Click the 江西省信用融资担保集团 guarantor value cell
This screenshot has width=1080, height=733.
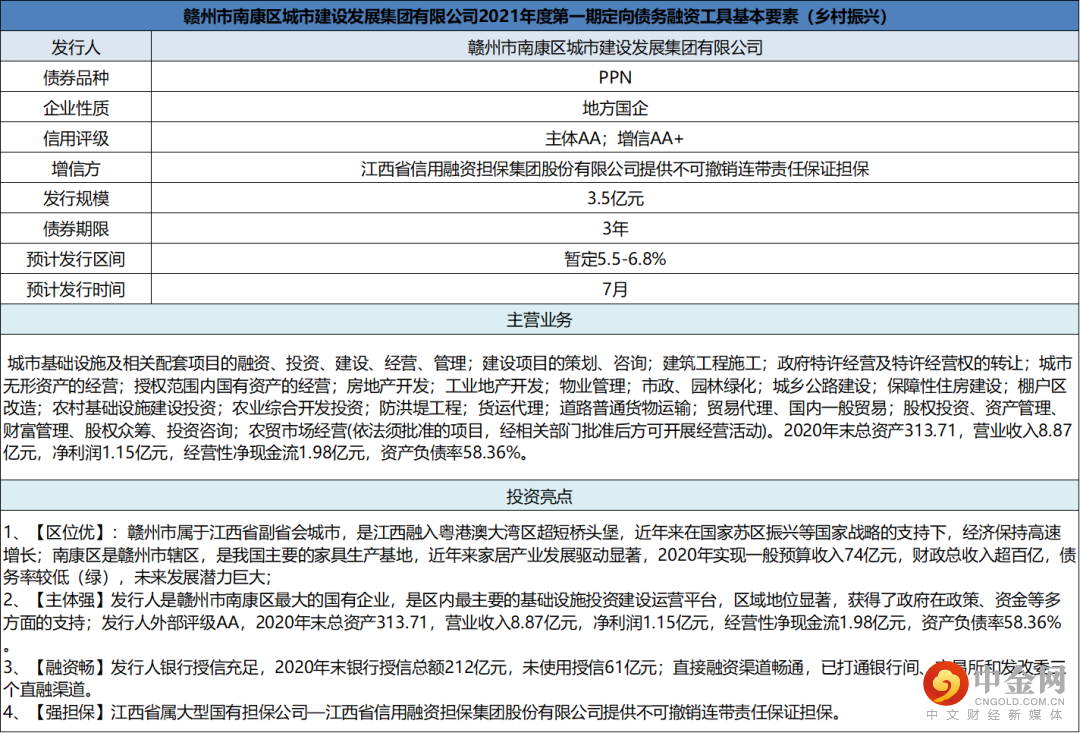615,168
